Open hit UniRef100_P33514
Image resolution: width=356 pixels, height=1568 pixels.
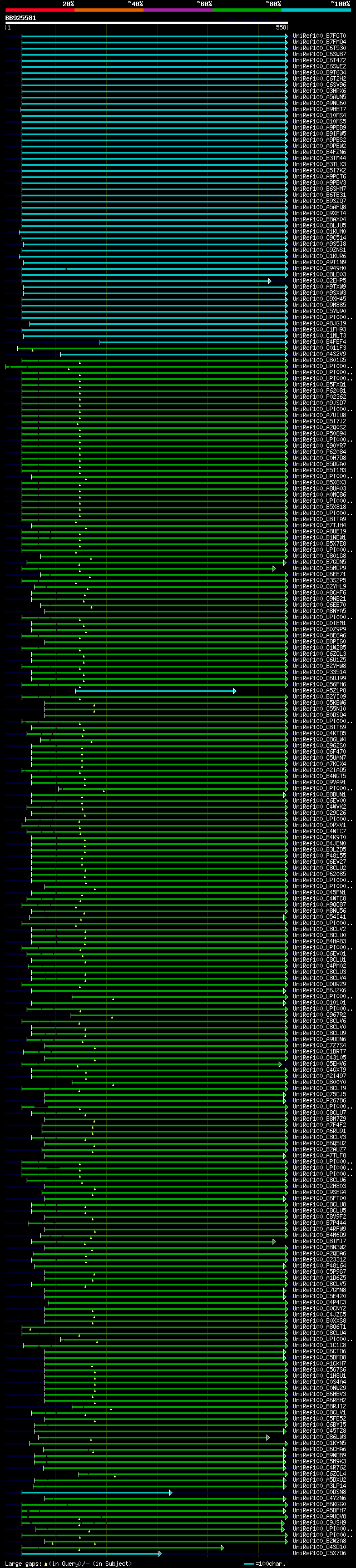point(319,672)
